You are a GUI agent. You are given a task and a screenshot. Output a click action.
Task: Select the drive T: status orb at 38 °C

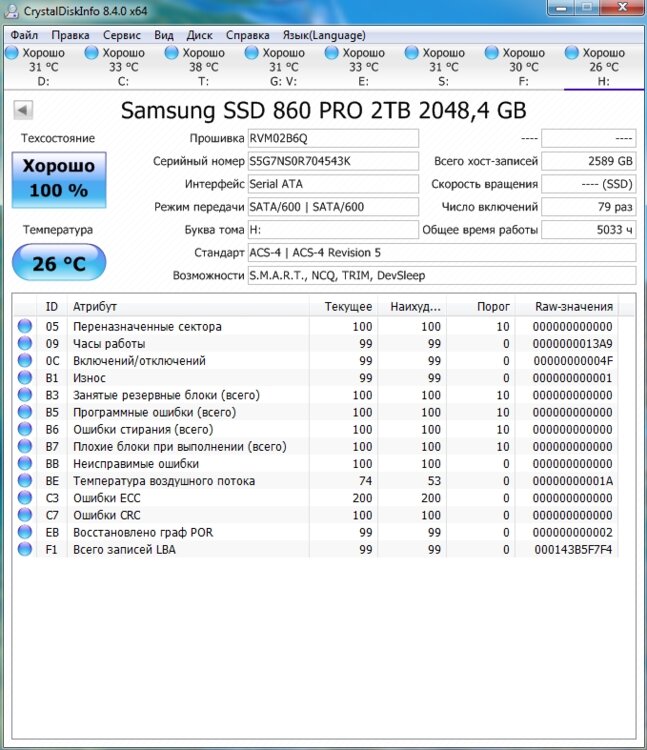coord(172,53)
